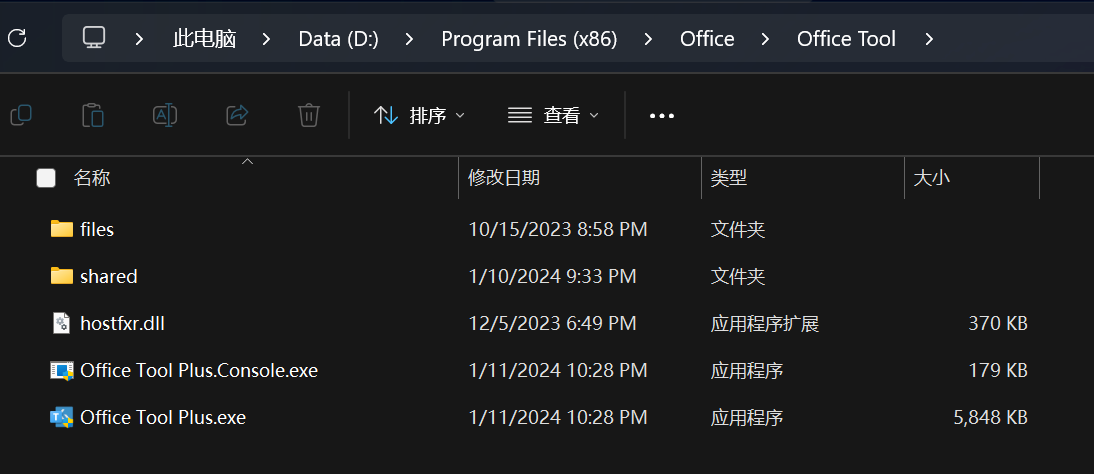The height and width of the screenshot is (474, 1094).
Task: Go to 此电脑 in the address bar
Action: [205, 39]
